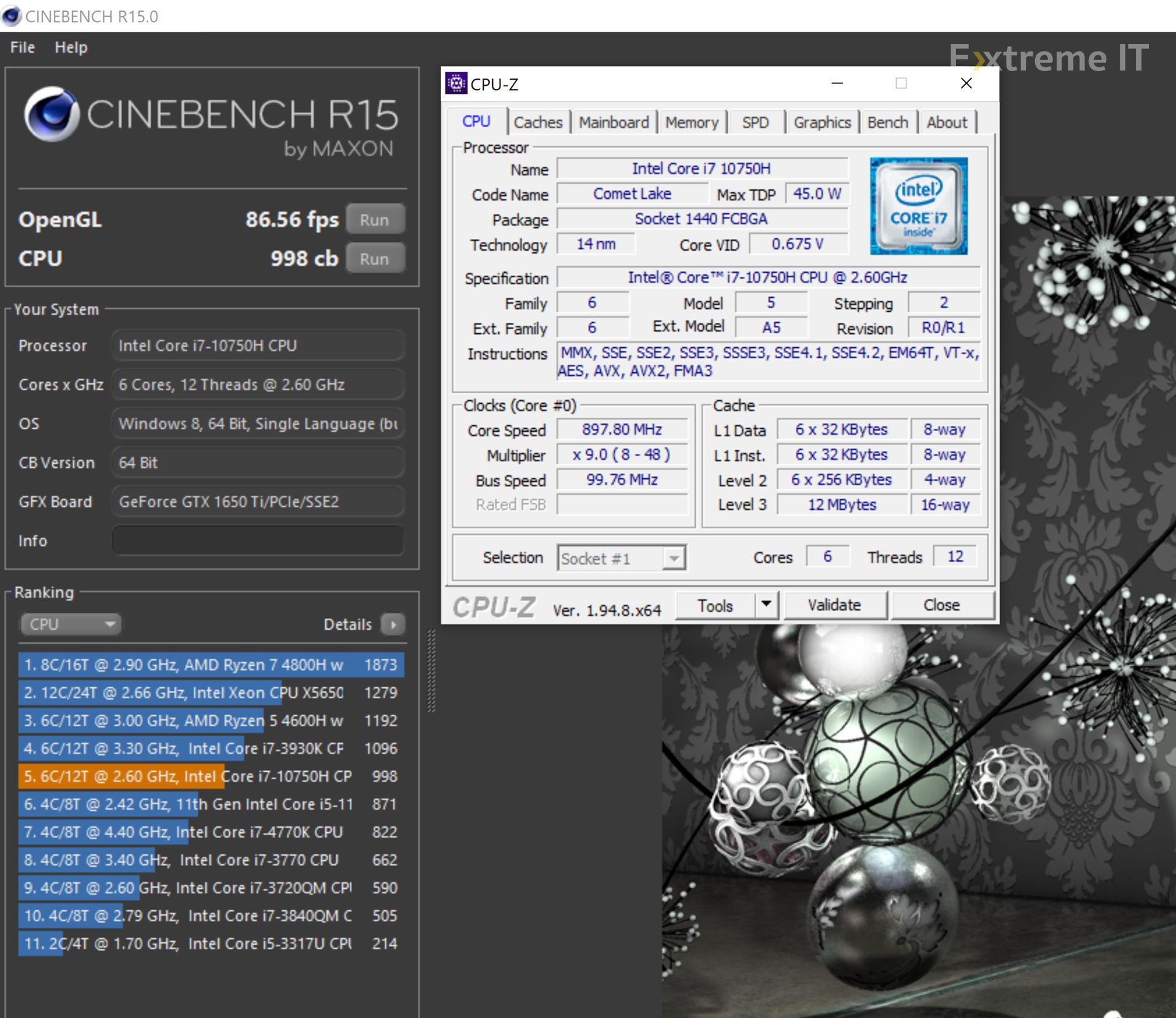
Task: Run the CPU benchmark
Action: pyautogui.click(x=375, y=258)
